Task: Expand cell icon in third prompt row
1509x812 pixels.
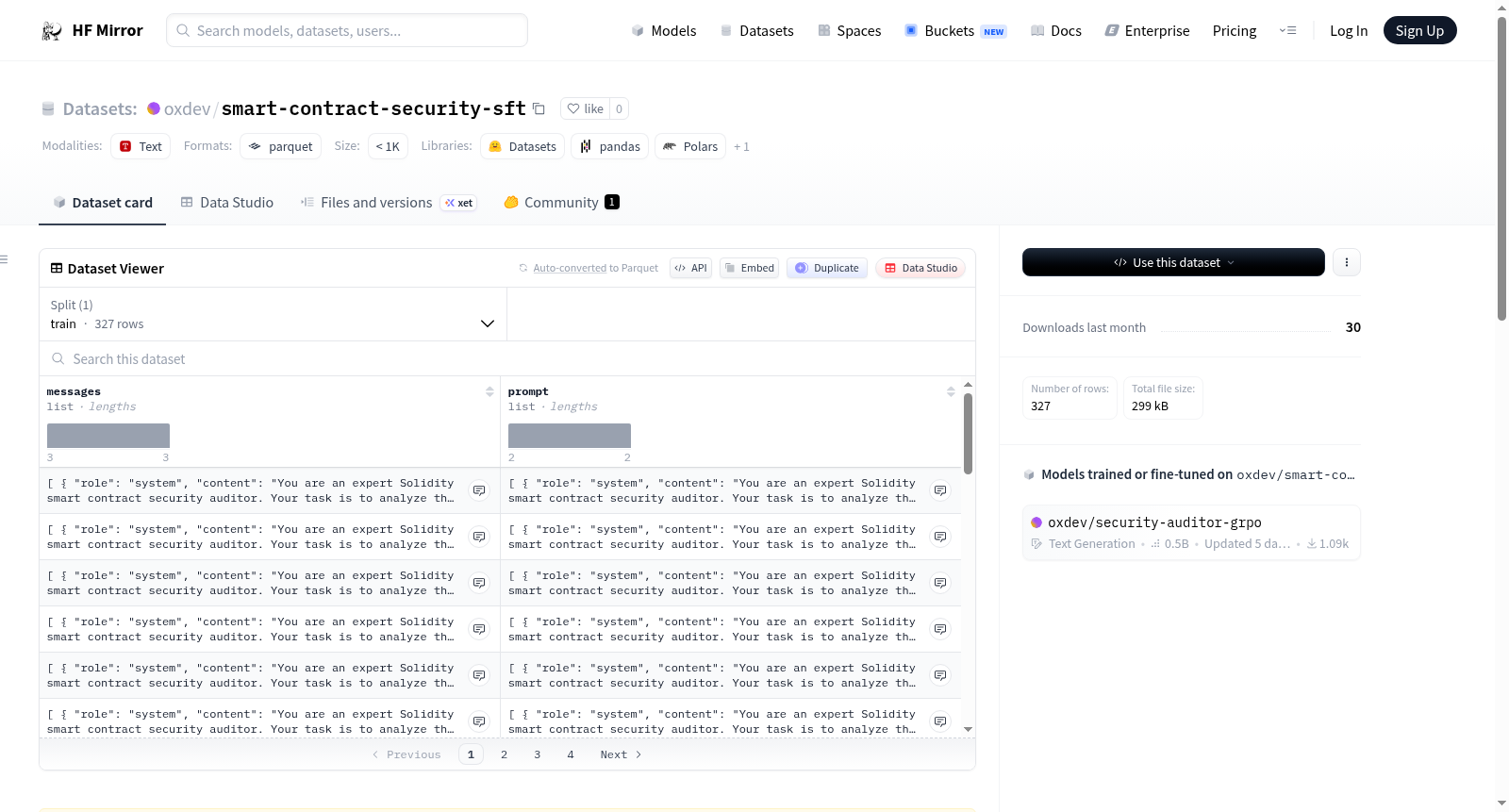Action: pyautogui.click(x=940, y=583)
